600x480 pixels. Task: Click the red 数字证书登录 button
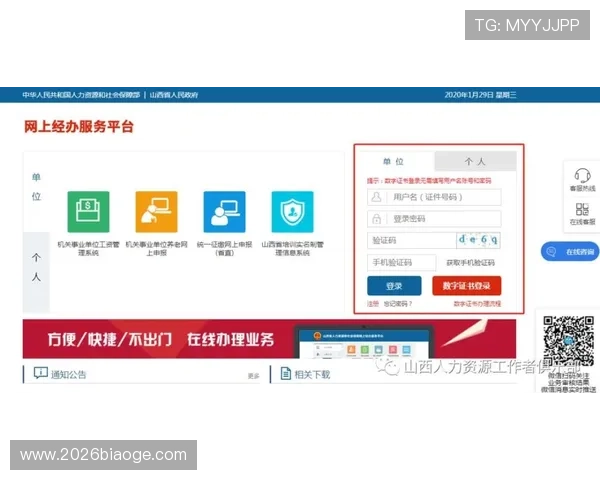(466, 286)
